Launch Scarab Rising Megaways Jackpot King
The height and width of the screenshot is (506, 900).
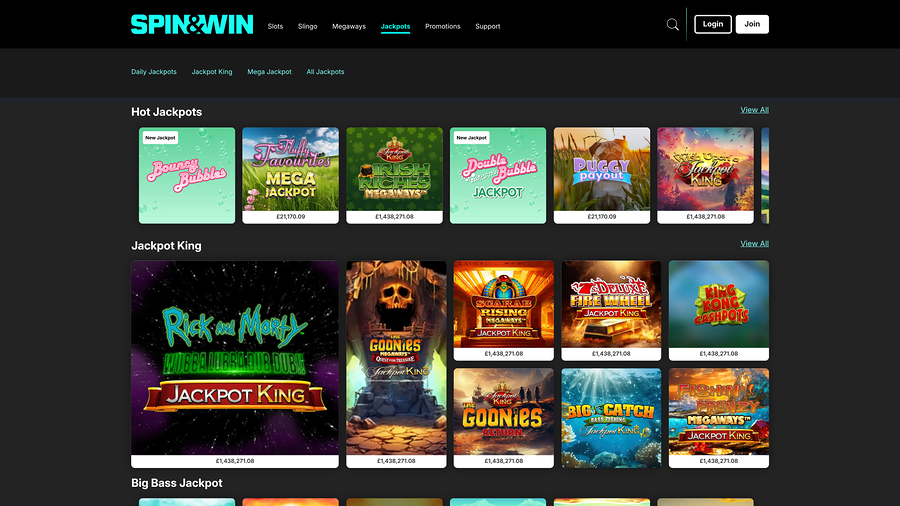(503, 310)
